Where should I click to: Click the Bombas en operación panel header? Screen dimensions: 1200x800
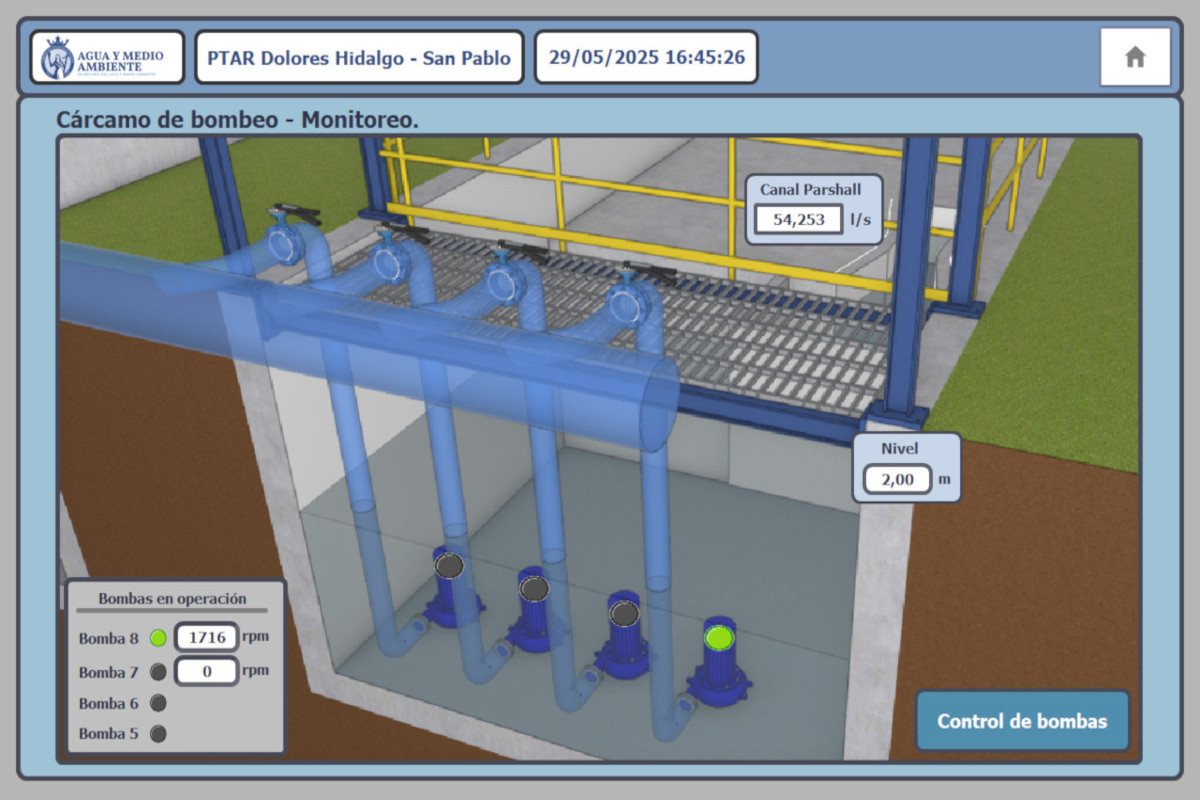[x=172, y=599]
